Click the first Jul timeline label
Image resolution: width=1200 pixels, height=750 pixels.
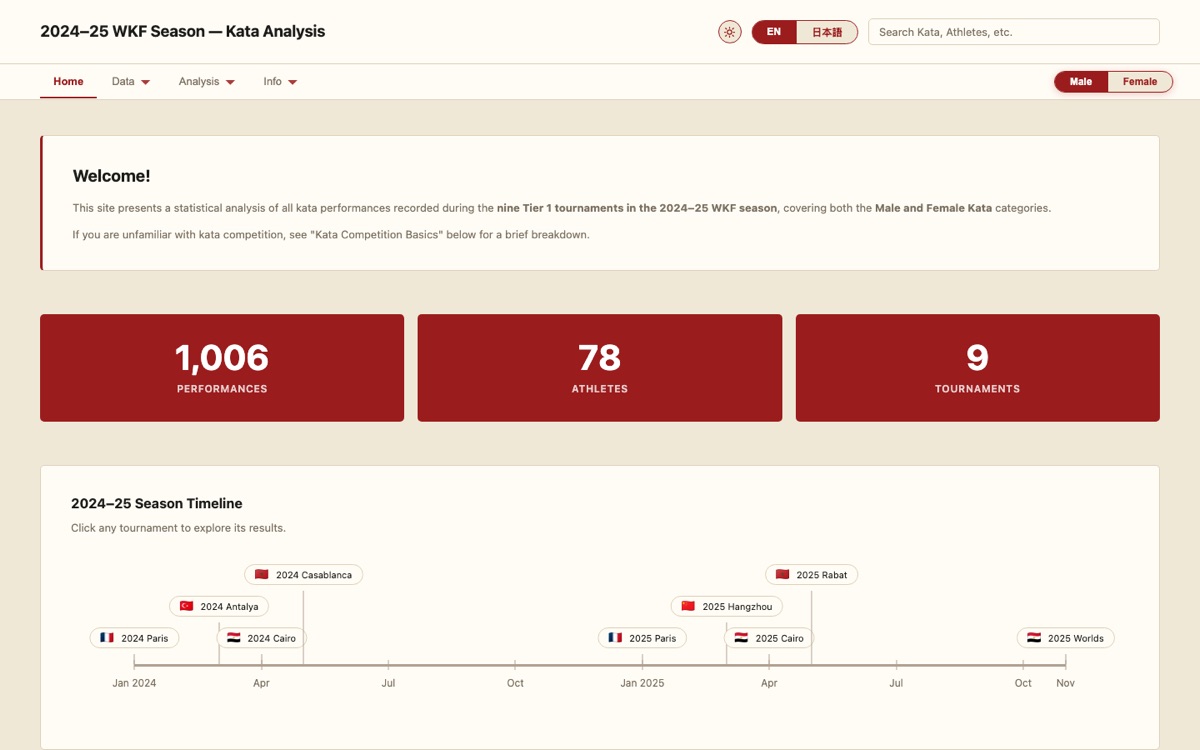[x=388, y=683]
